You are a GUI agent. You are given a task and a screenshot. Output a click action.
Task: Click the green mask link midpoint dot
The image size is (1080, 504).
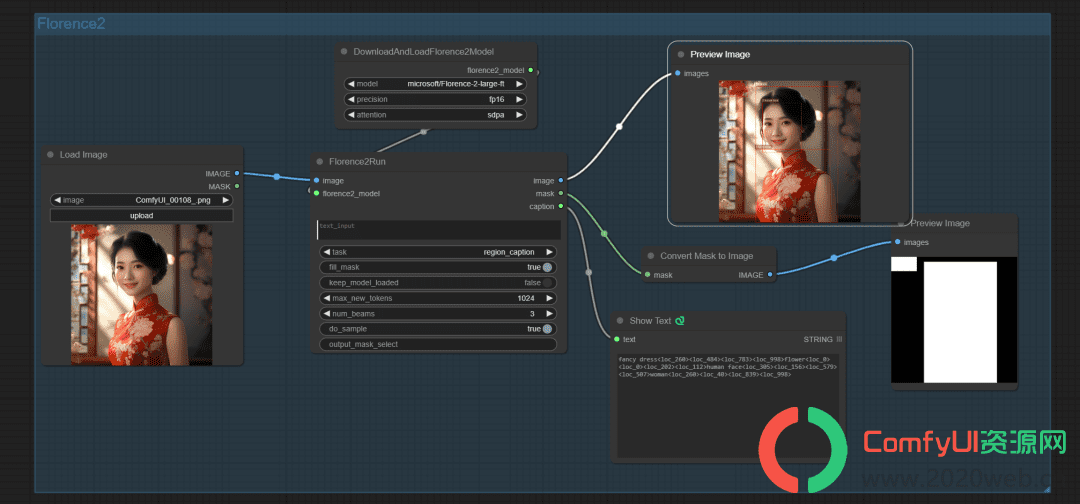(604, 234)
